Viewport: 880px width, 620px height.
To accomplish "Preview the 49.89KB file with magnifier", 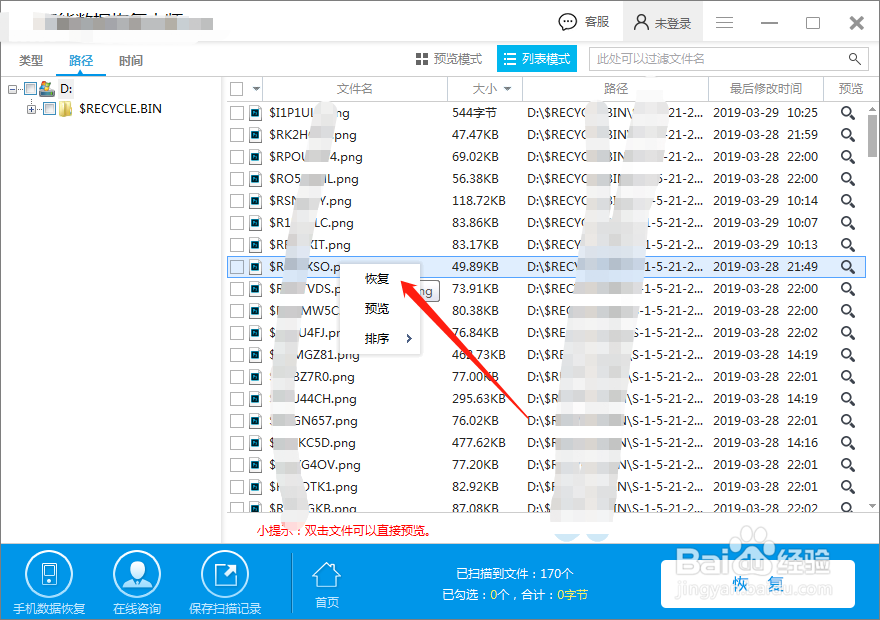I will tap(847, 267).
